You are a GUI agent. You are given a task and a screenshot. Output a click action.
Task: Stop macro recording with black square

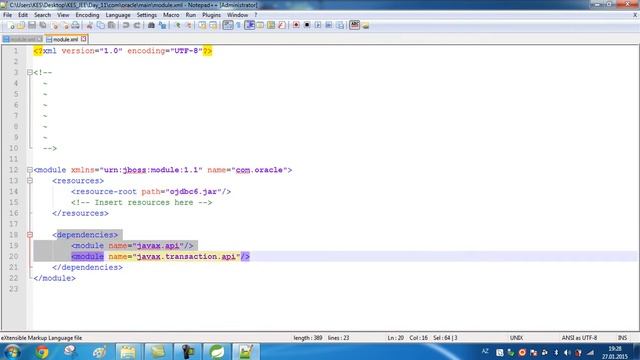(x=307, y=25)
